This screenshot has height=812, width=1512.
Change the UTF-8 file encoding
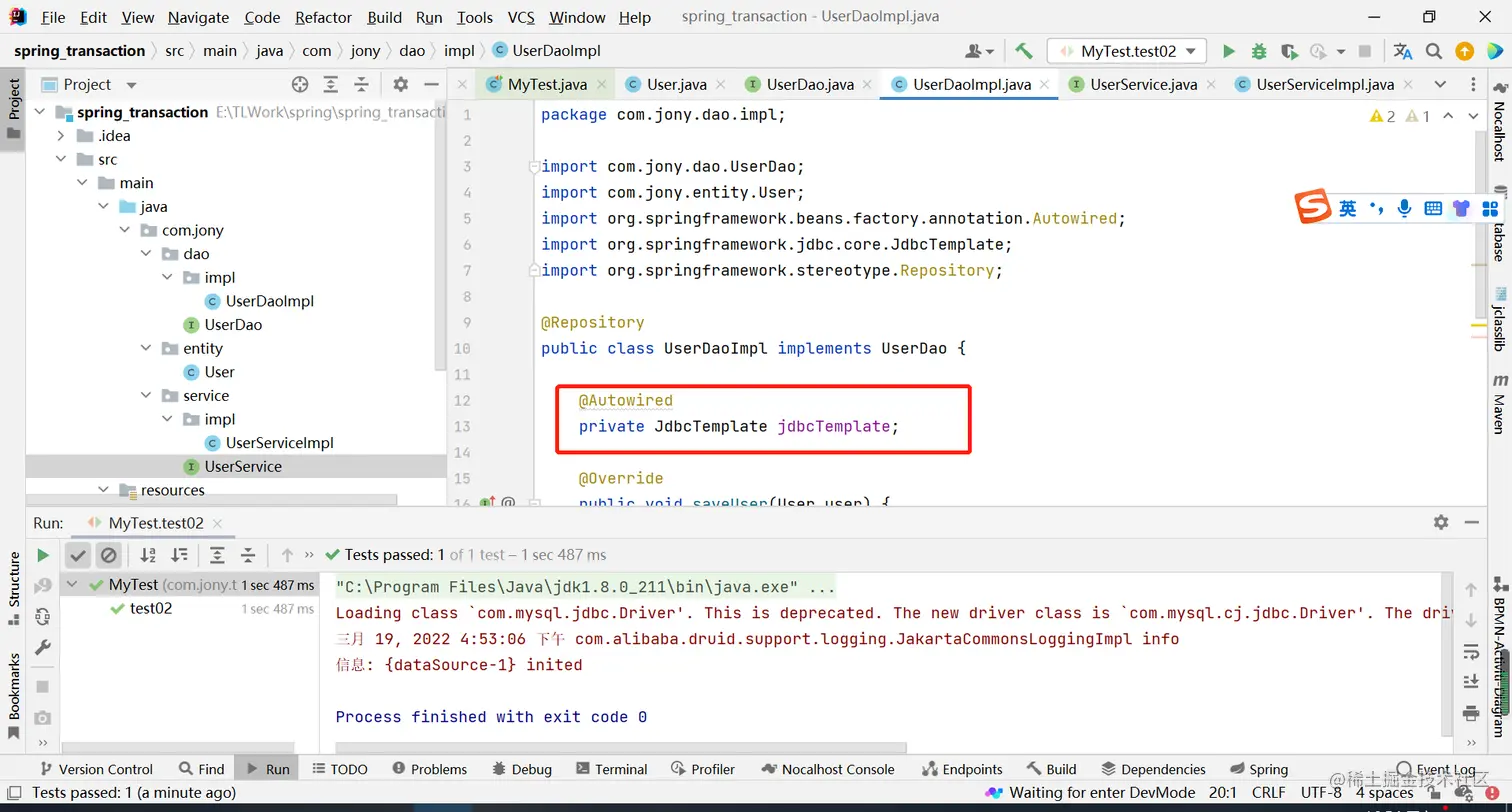(x=1321, y=793)
